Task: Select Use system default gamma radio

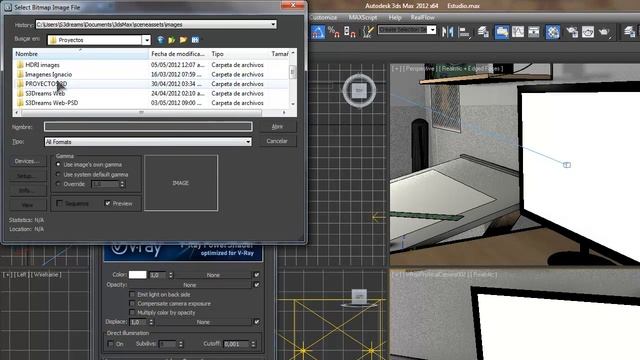Action: [58, 174]
